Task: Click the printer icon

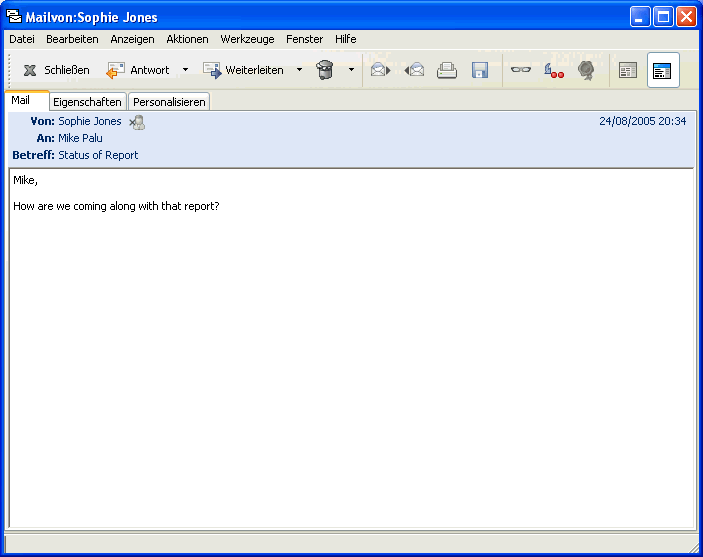Action: pos(447,70)
